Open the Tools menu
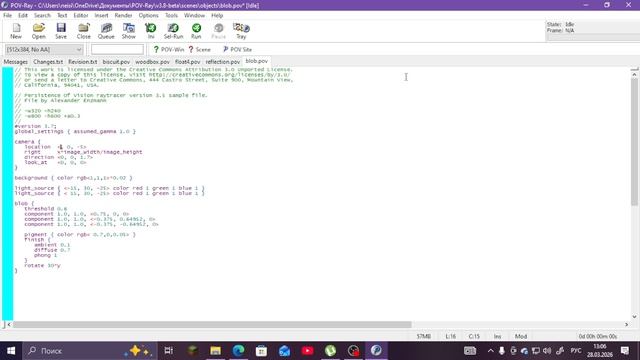This screenshot has height=360, width=640. [x=171, y=16]
